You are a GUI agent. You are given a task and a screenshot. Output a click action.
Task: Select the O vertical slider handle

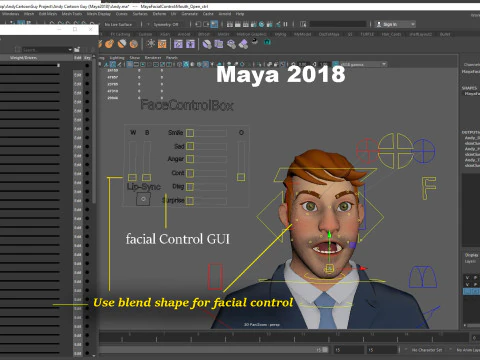[241, 177]
